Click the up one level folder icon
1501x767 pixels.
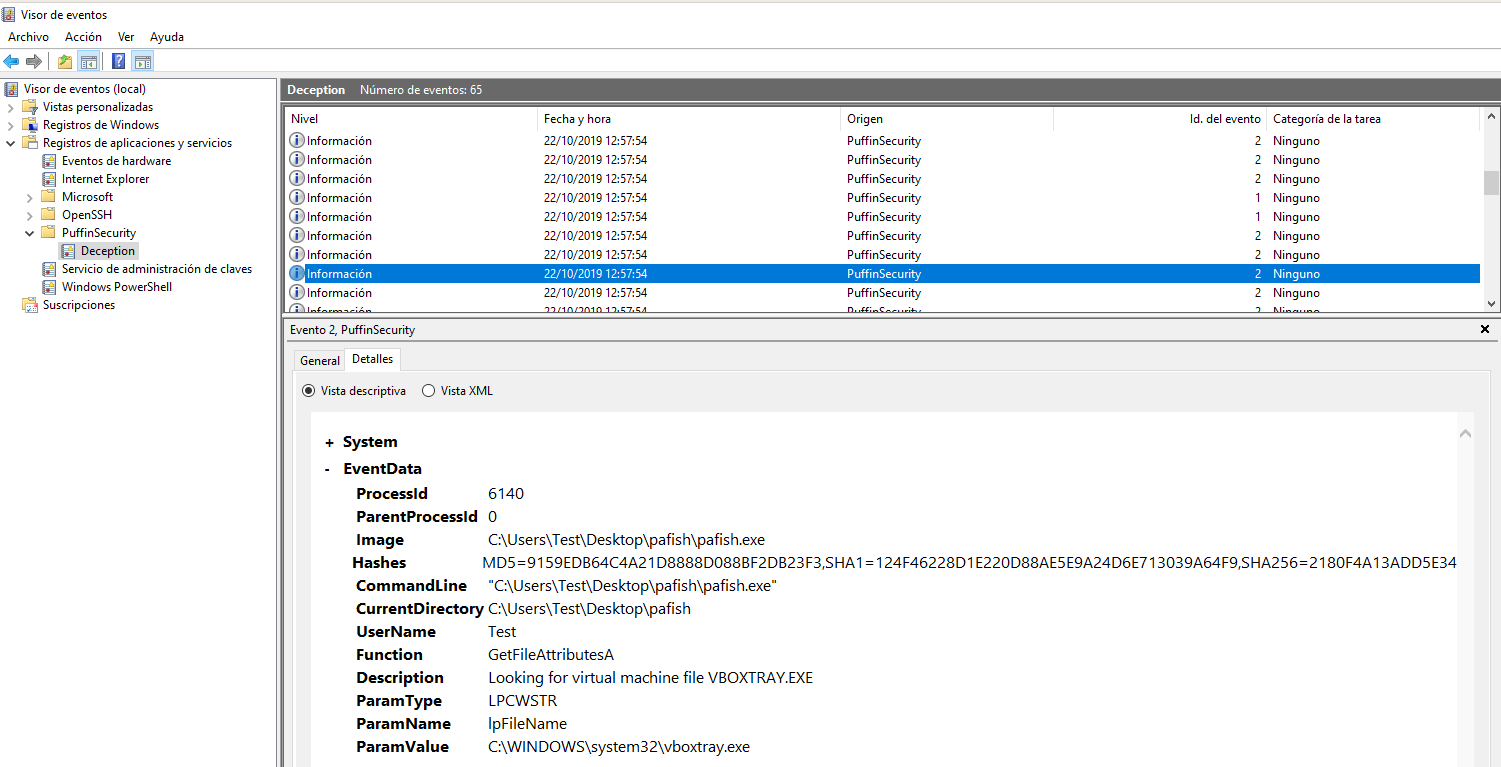click(65, 62)
